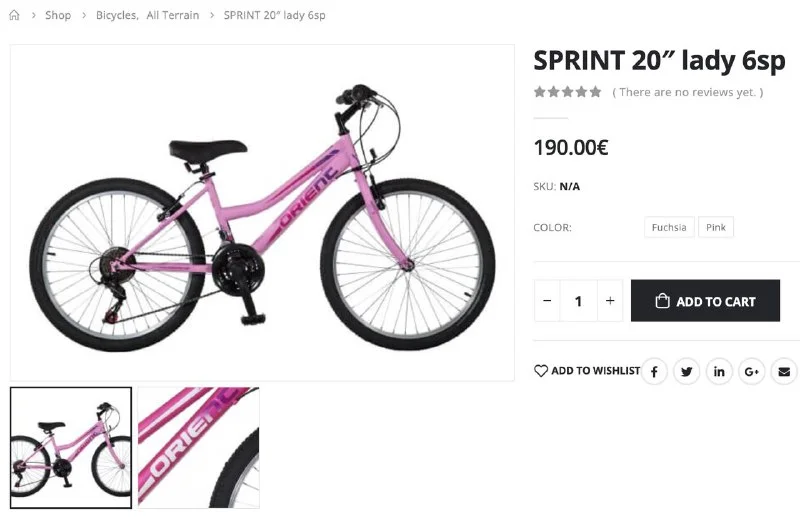The width and height of the screenshot is (800, 517).
Task: Select the Fuchsia color option
Action: [669, 228]
